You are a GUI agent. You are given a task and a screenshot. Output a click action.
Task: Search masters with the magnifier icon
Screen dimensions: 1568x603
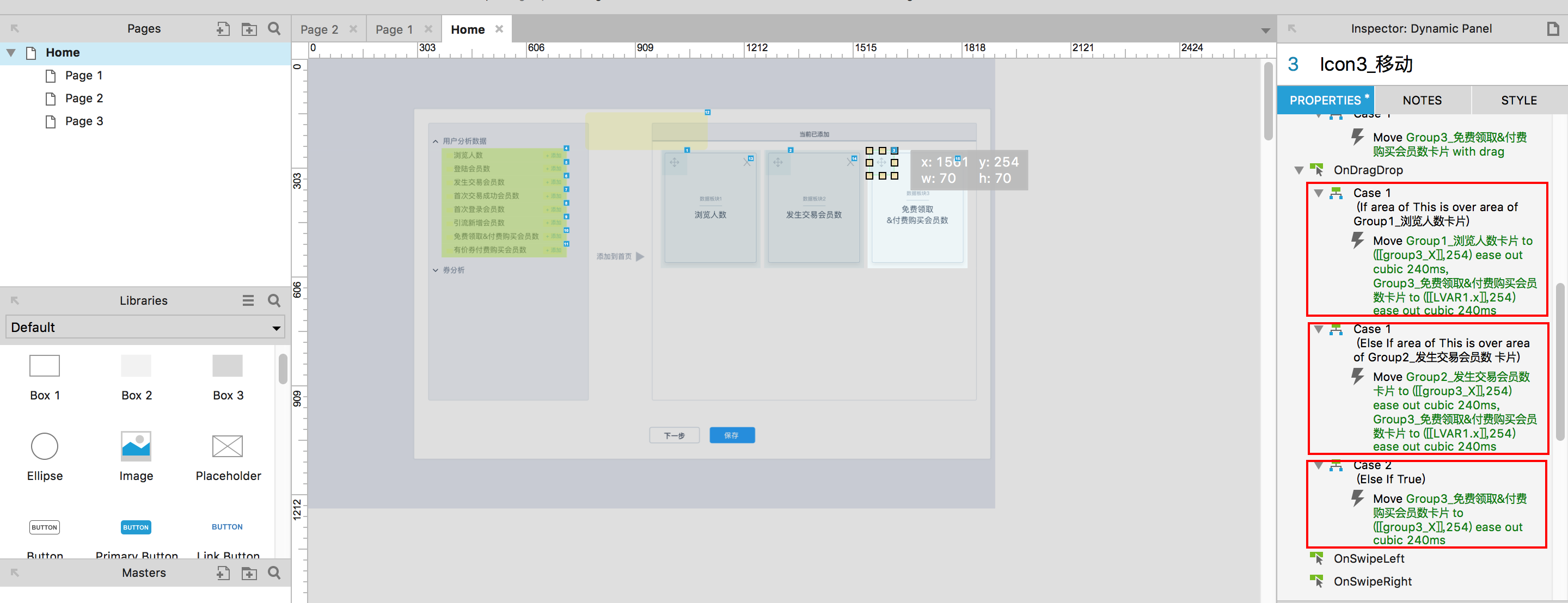(x=274, y=573)
